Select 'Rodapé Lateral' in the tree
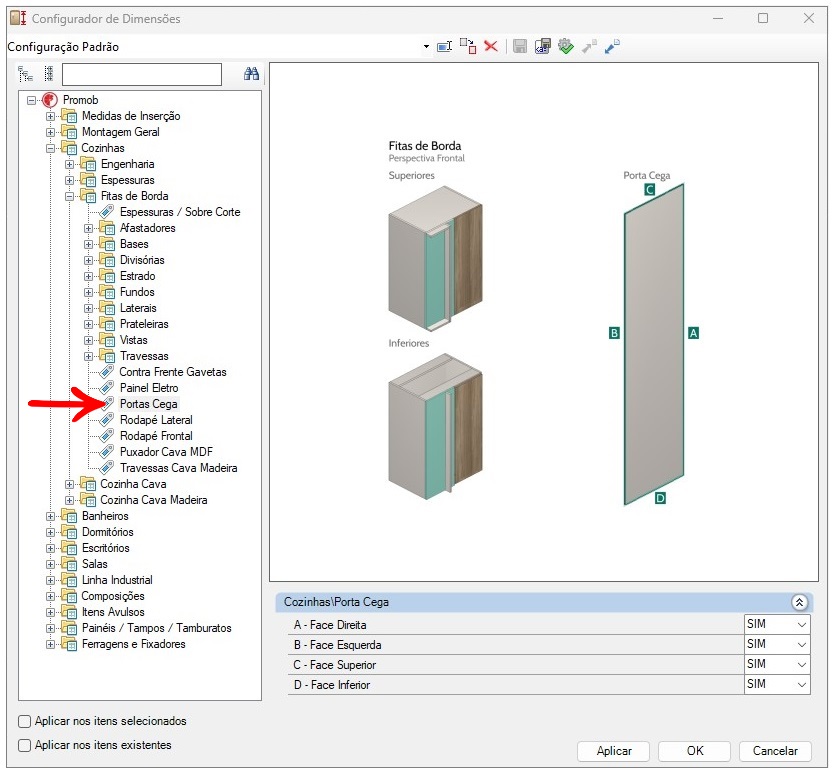The height and width of the screenshot is (772, 837). pyautogui.click(x=156, y=420)
